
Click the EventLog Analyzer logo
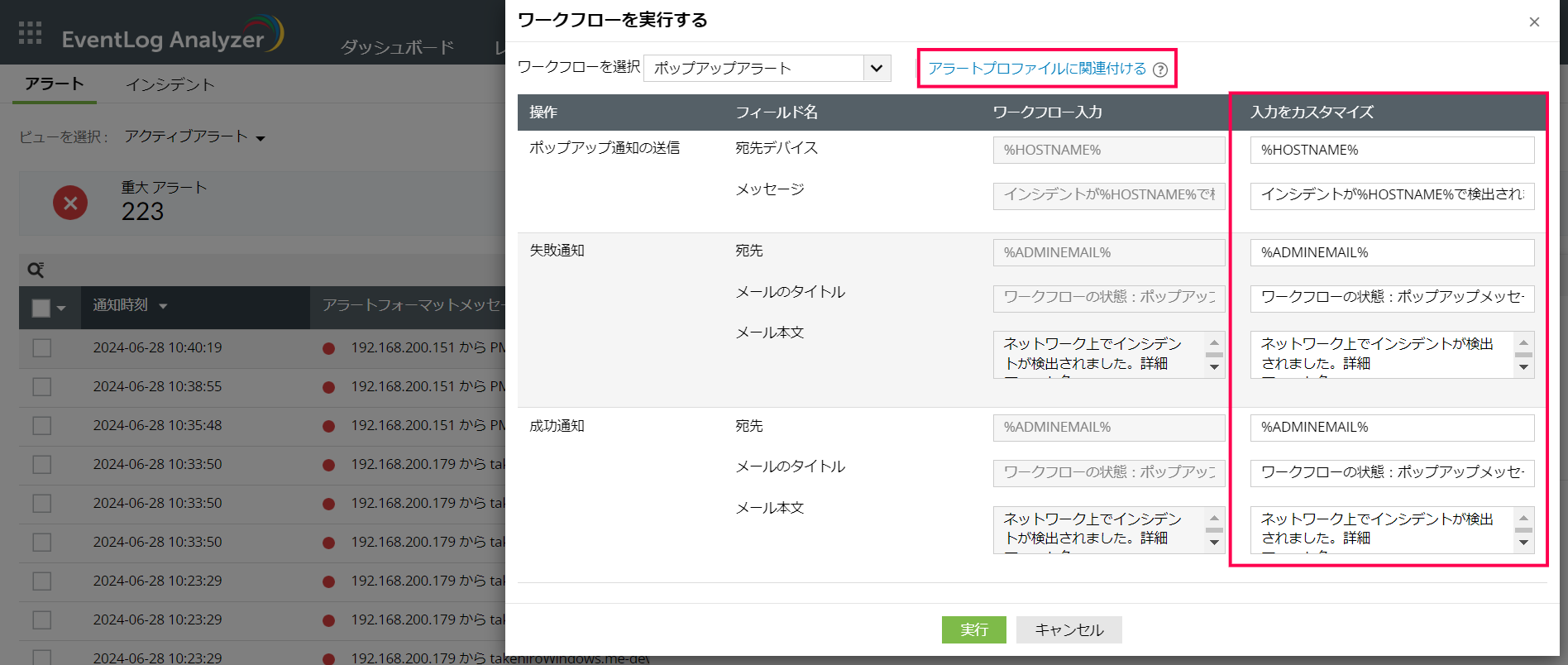click(172, 36)
